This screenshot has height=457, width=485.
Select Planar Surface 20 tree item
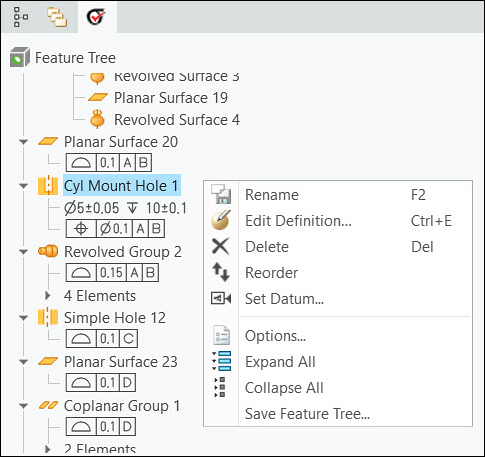pyautogui.click(x=121, y=142)
